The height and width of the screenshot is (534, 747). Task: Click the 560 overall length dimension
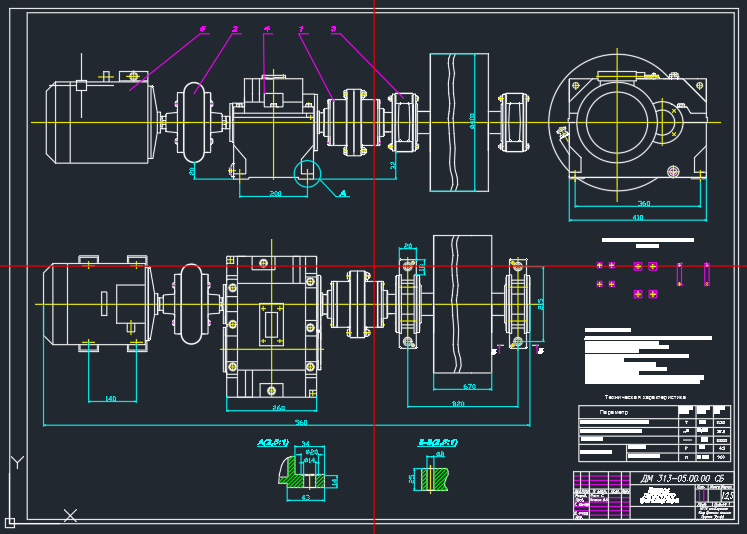(301, 422)
